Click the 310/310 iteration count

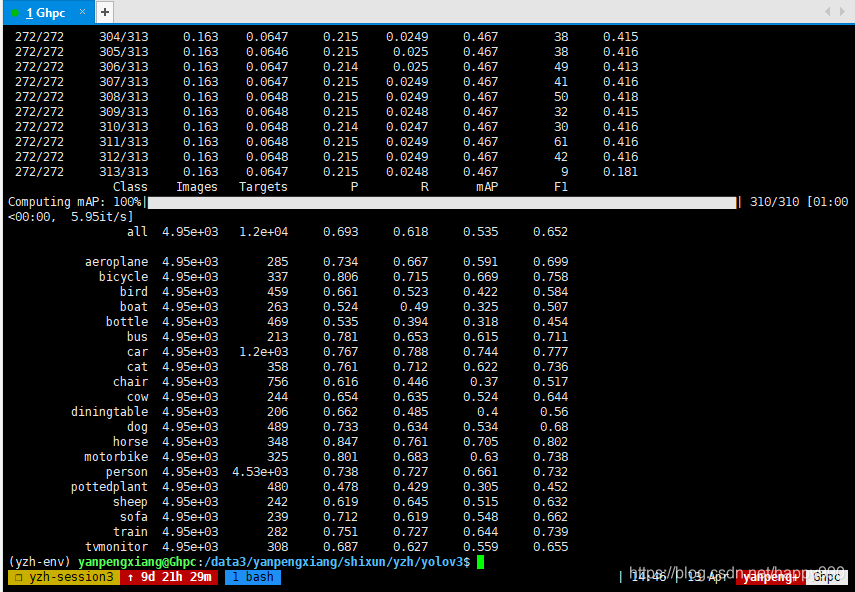[774, 202]
